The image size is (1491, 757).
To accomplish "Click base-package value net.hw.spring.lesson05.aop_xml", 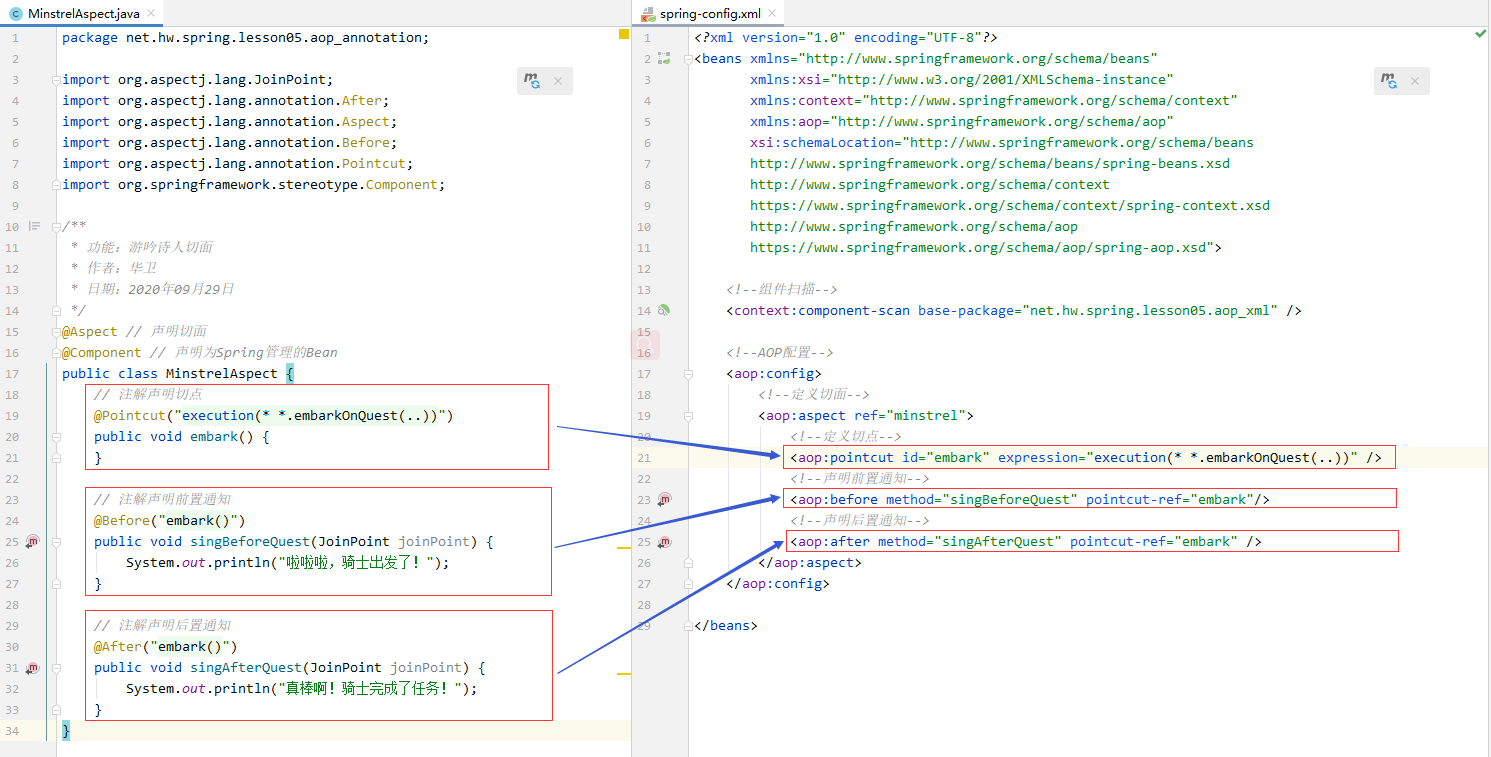I will (1149, 310).
